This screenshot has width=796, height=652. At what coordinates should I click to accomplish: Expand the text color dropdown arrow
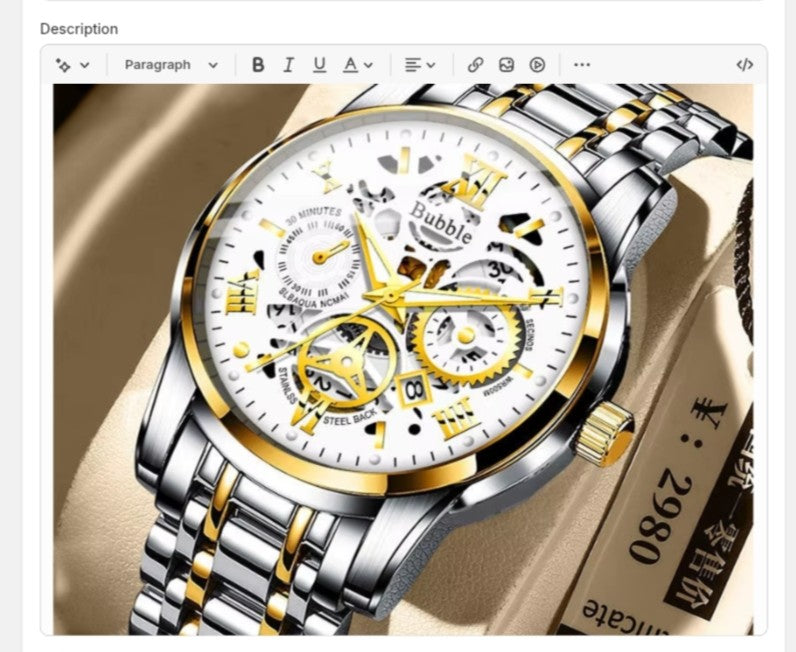coord(369,65)
